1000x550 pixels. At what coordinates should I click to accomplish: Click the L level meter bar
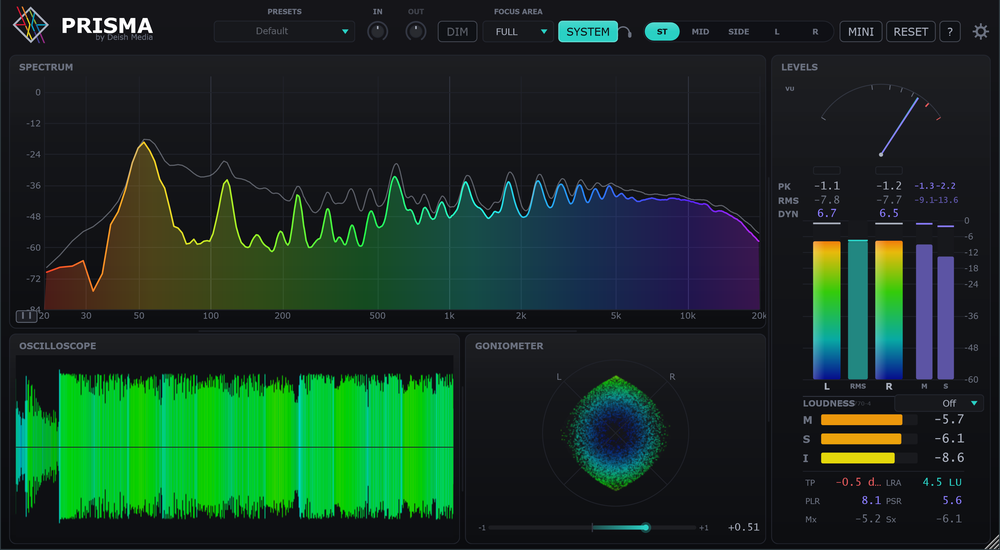click(827, 310)
